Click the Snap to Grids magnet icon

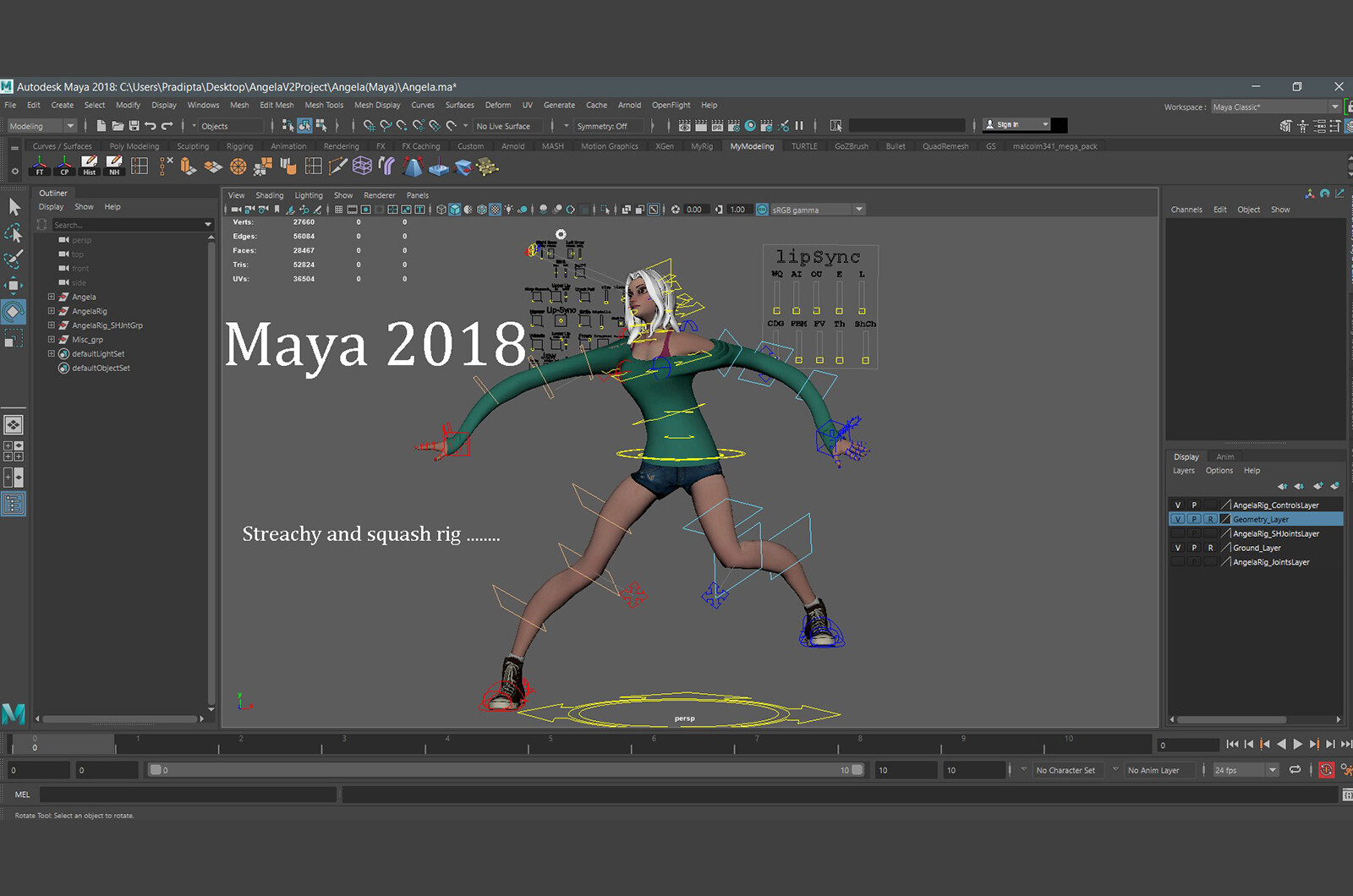click(369, 125)
